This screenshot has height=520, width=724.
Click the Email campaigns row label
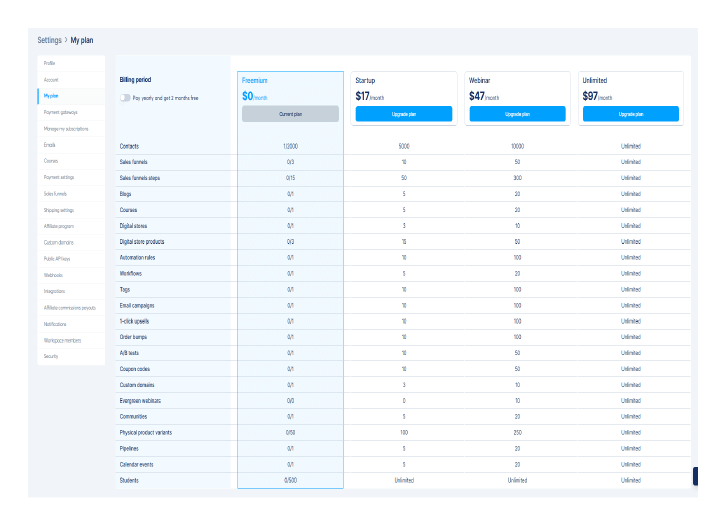coord(137,305)
